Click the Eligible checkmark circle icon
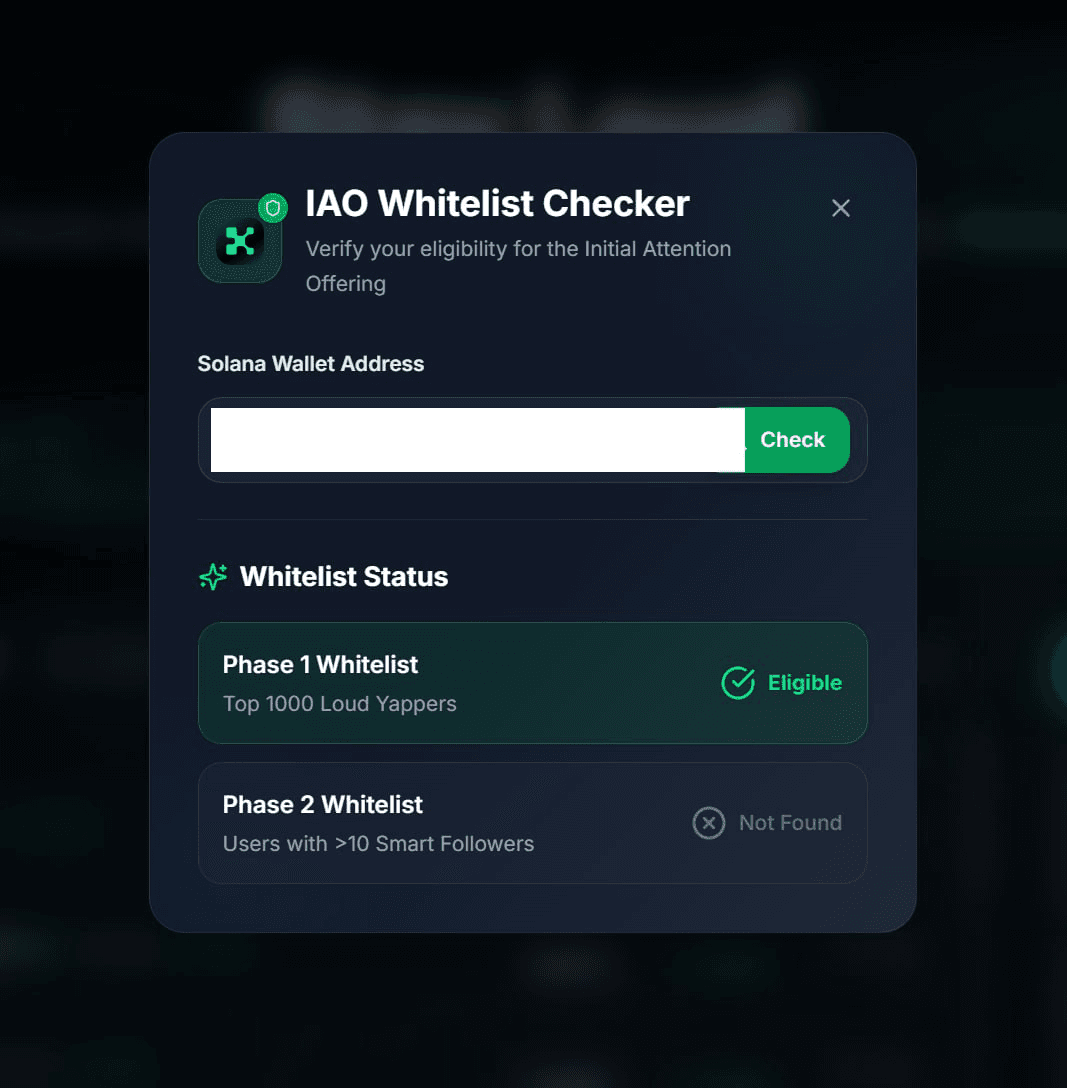Viewport: 1067px width, 1088px height. pos(738,683)
